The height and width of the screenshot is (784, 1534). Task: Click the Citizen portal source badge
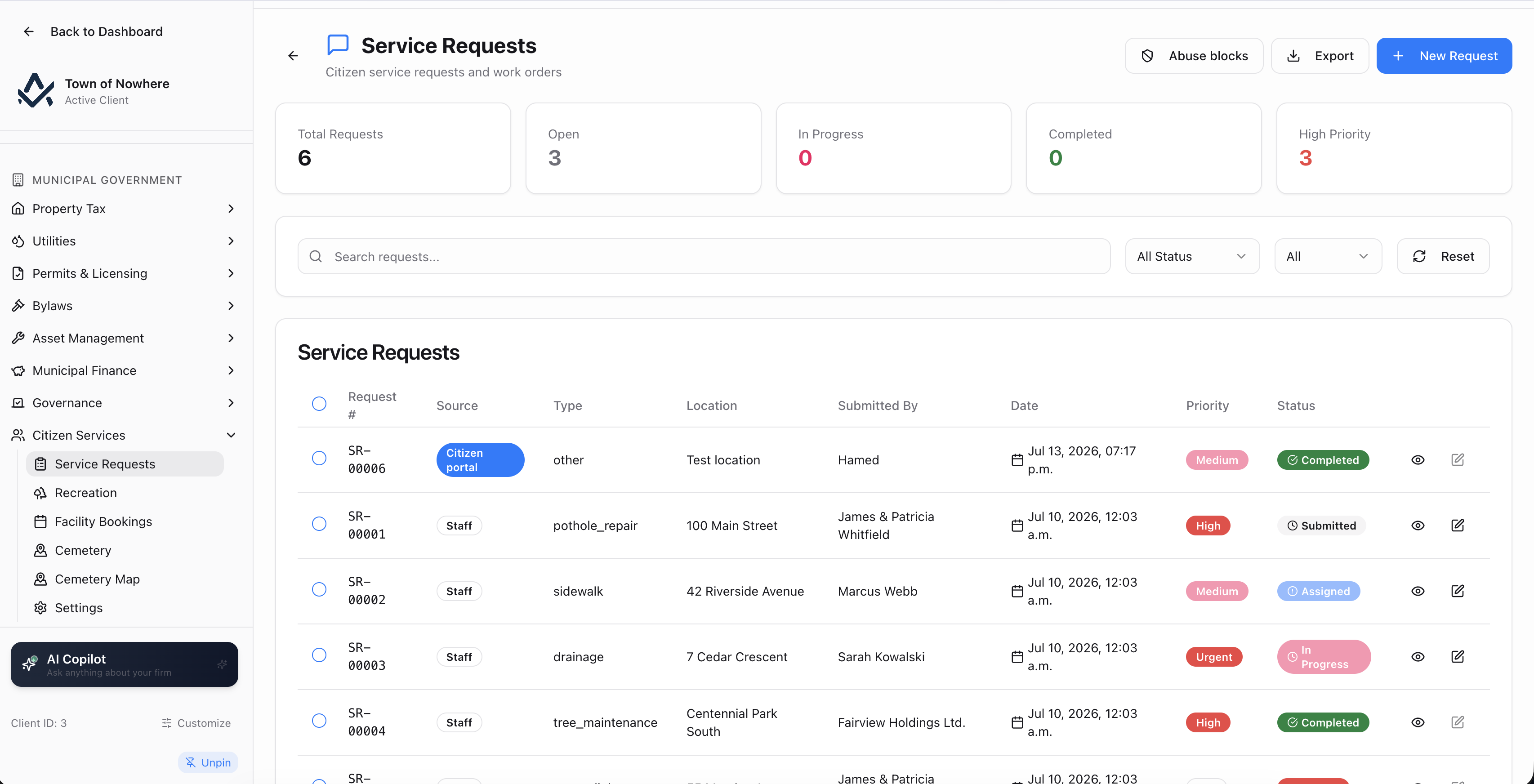(480, 460)
